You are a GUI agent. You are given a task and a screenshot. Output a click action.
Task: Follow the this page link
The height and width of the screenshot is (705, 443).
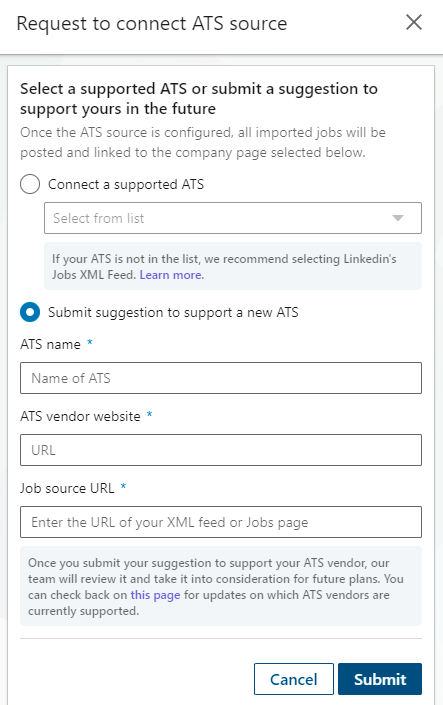click(155, 595)
